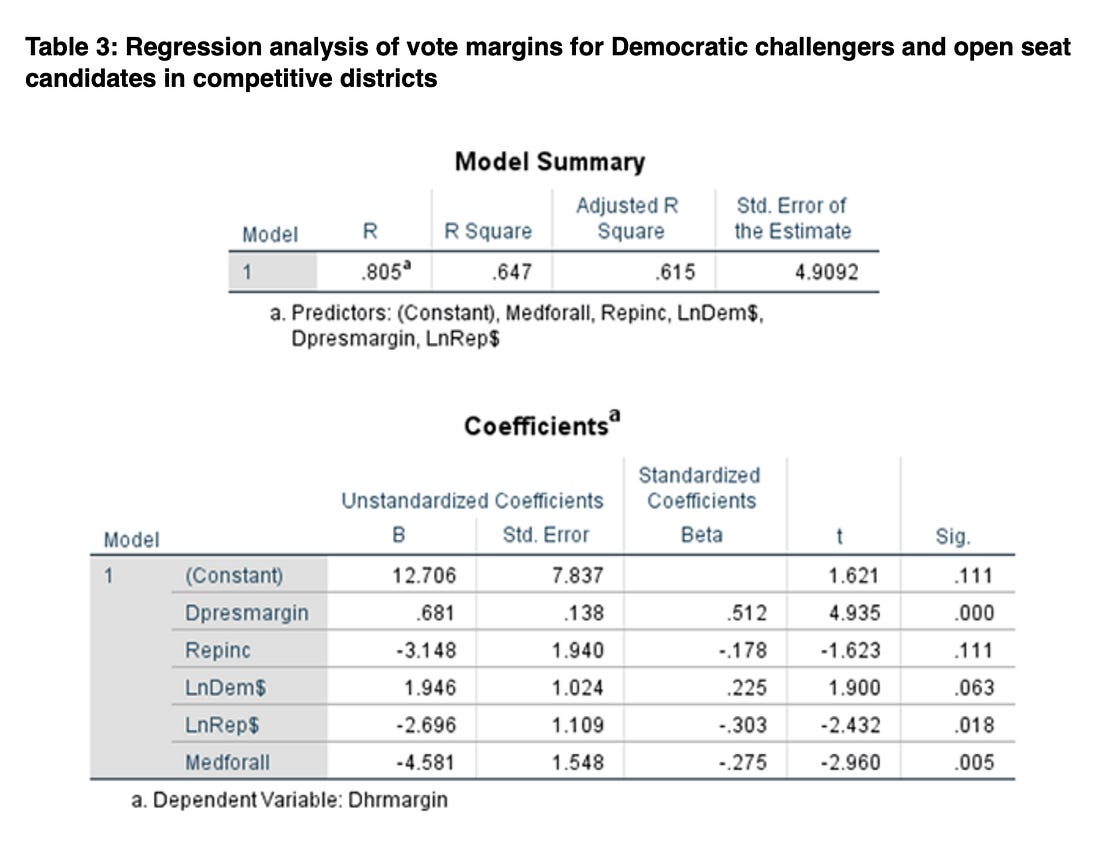
Task: Click the Model Summary title
Action: pyautogui.click(x=549, y=162)
